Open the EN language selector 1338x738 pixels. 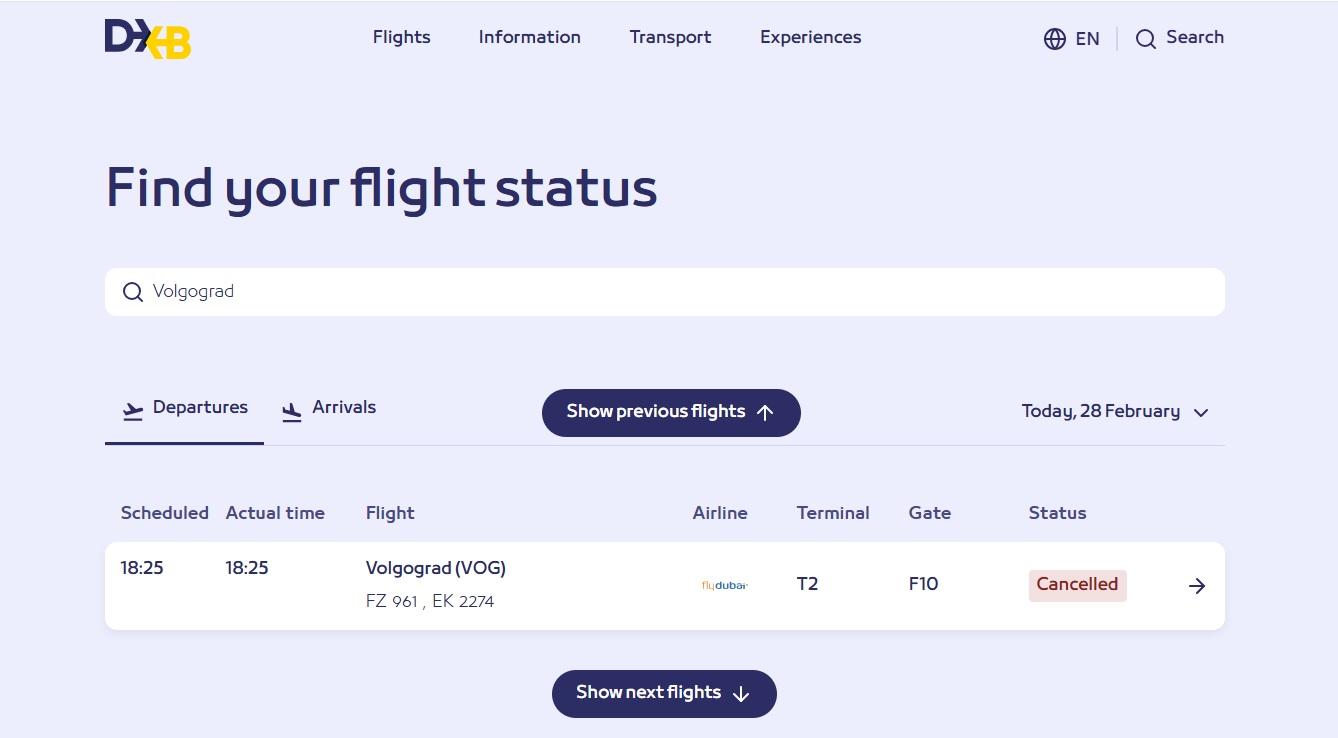click(x=1087, y=39)
